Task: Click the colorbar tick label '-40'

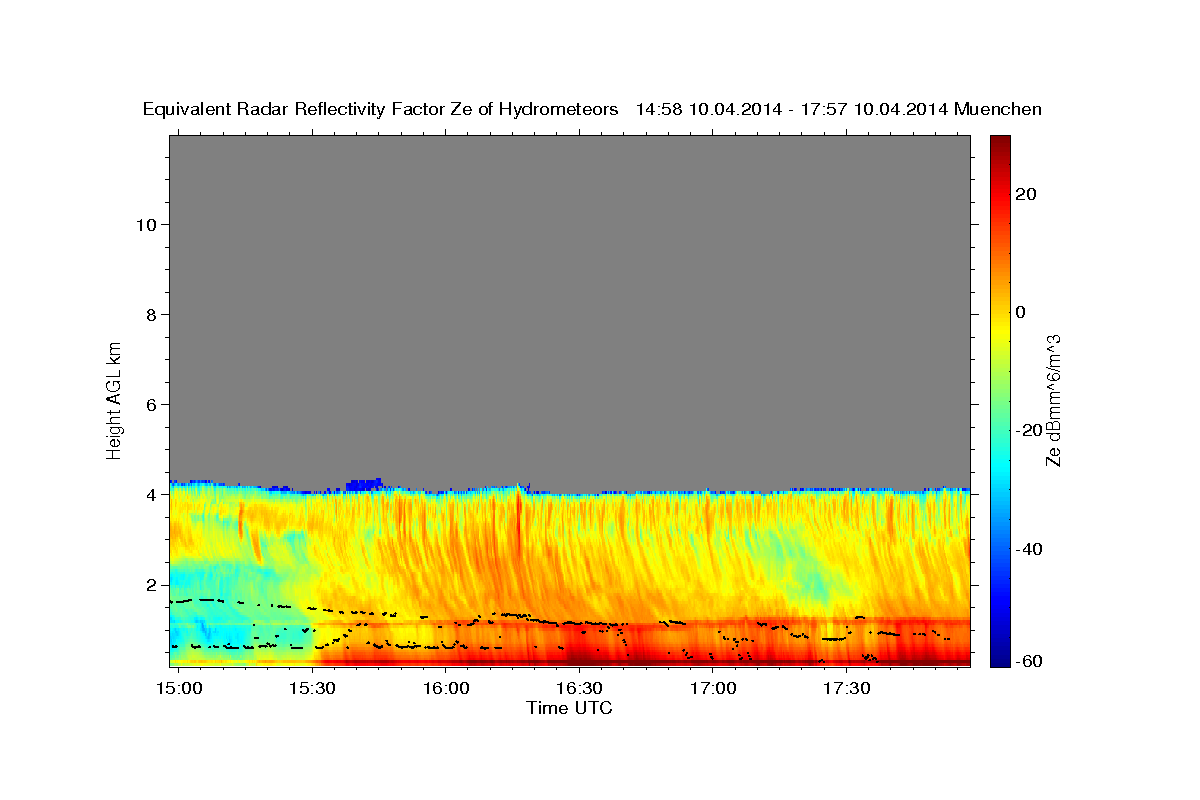Action: click(1029, 549)
